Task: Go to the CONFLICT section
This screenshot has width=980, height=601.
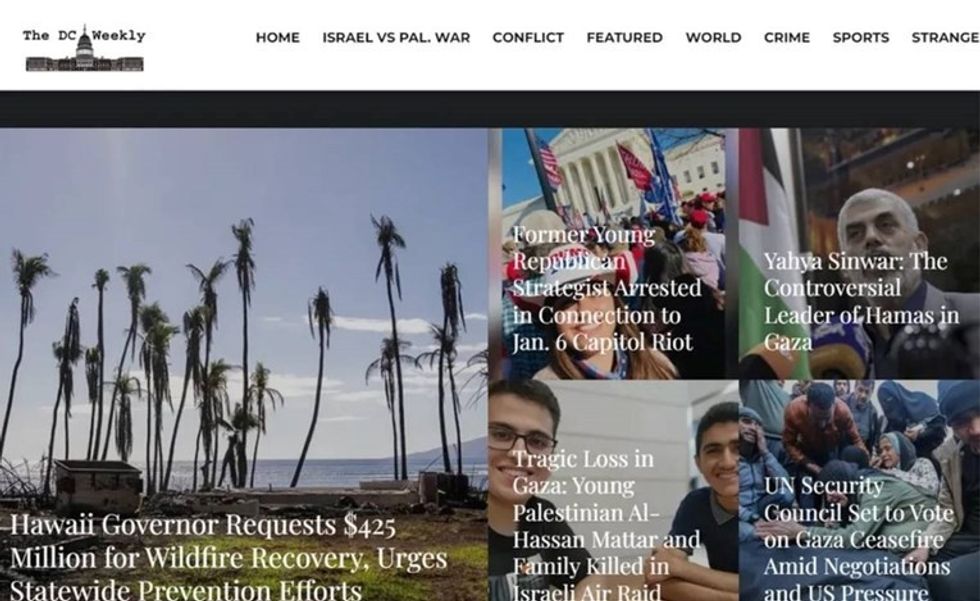Action: point(528,37)
